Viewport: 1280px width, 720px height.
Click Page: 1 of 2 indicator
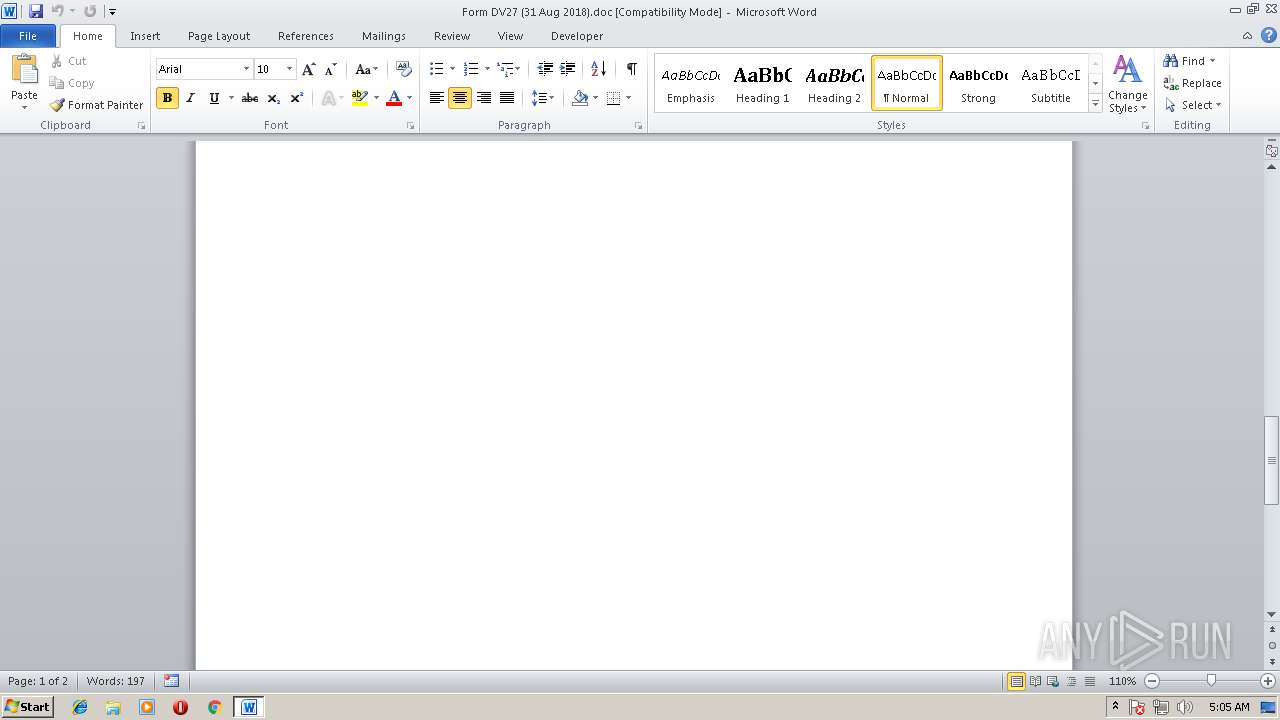coord(38,681)
